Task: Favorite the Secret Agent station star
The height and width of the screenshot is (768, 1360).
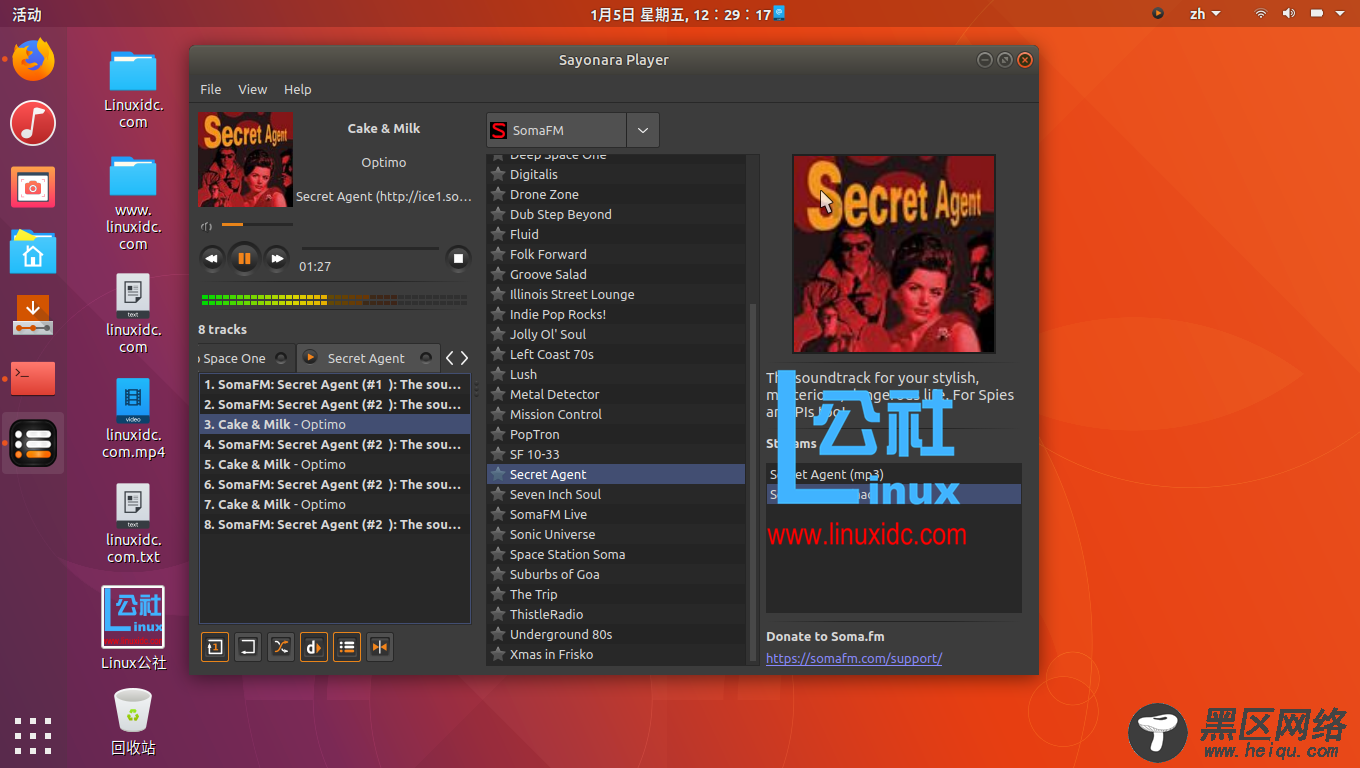Action: pos(498,474)
